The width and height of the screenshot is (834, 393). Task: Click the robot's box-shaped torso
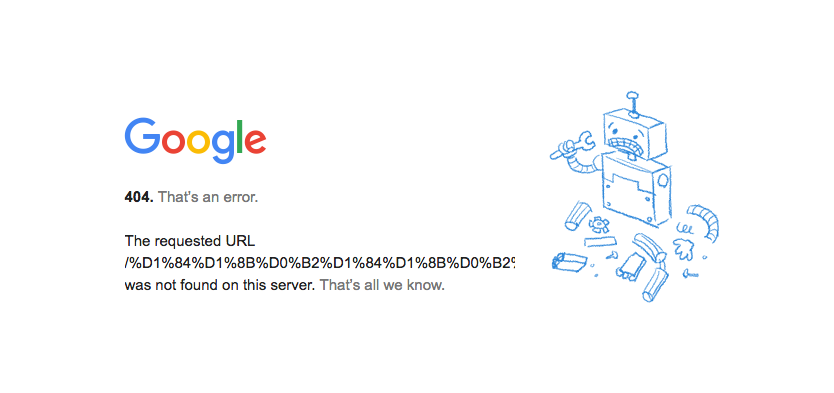tap(637, 188)
